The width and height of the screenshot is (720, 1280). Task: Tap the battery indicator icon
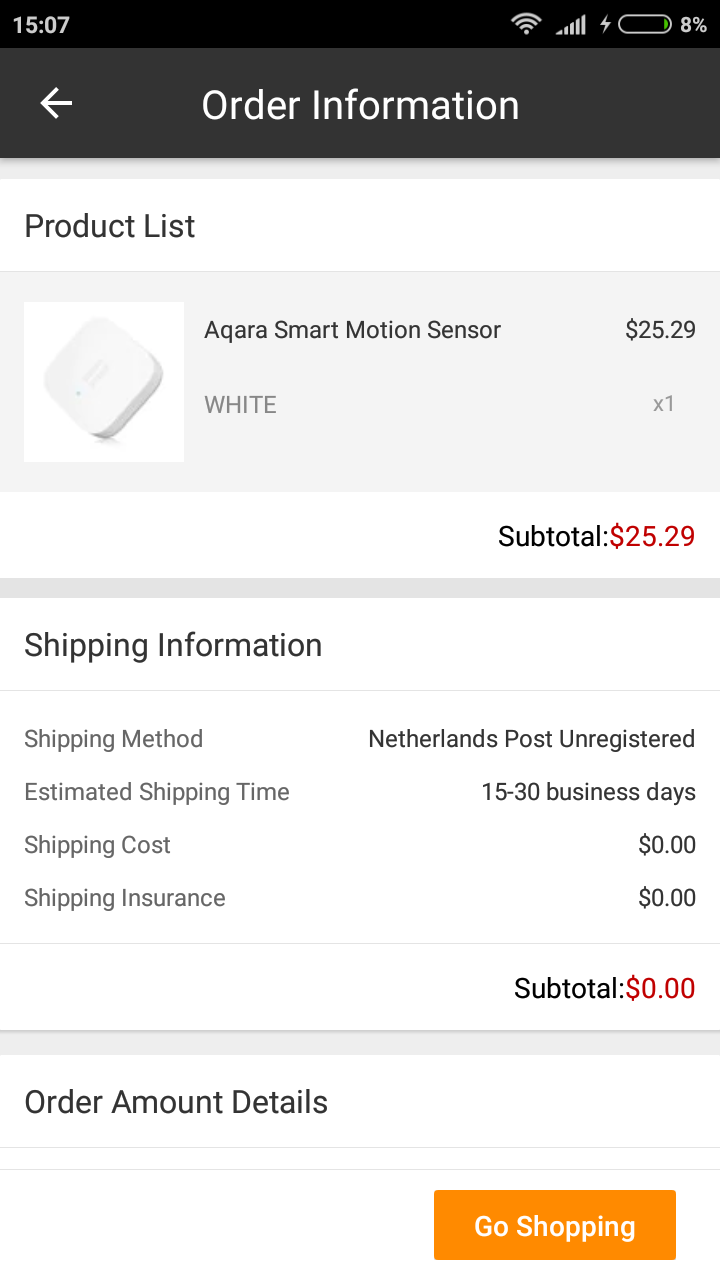tap(644, 24)
